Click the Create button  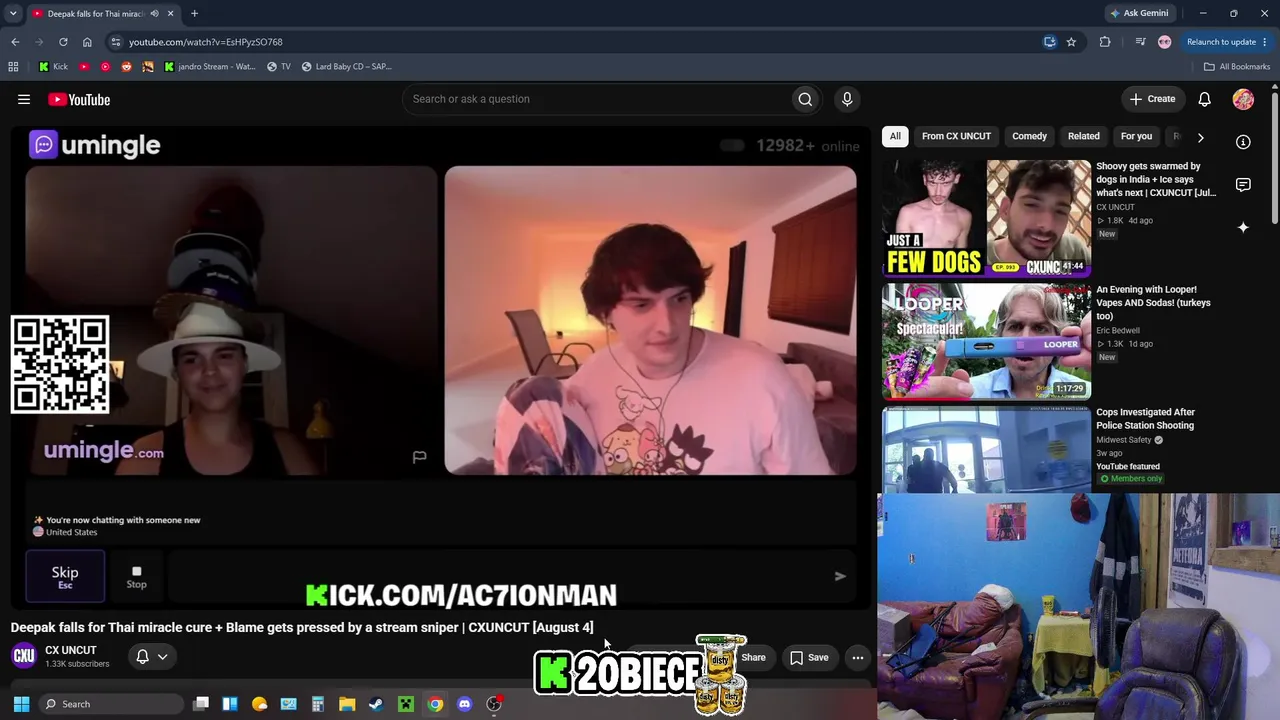pos(1152,99)
